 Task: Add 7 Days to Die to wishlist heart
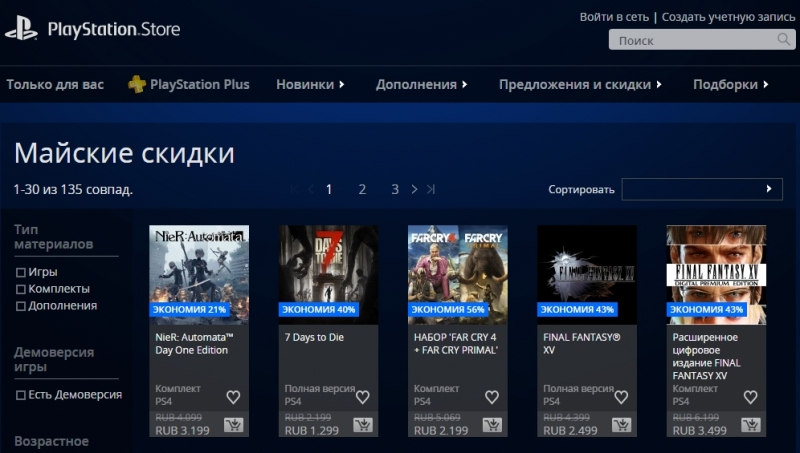click(x=362, y=397)
